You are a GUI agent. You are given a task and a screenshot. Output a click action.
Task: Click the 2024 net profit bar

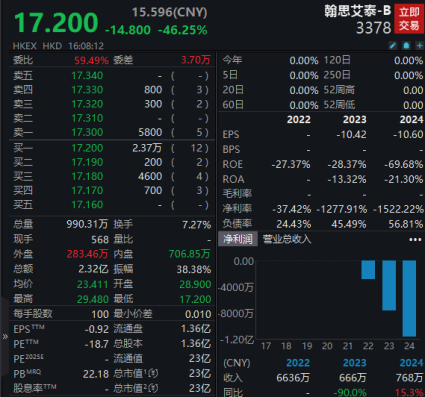coord(409,298)
